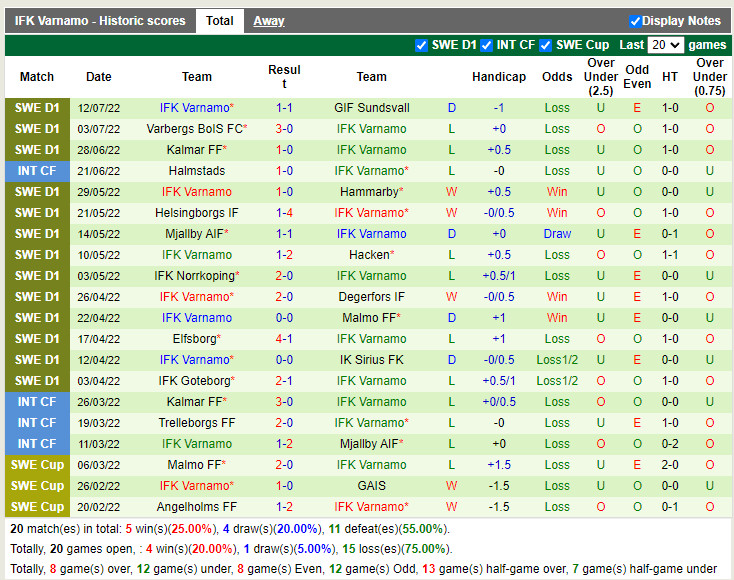Click the Handicap column header

[499, 77]
